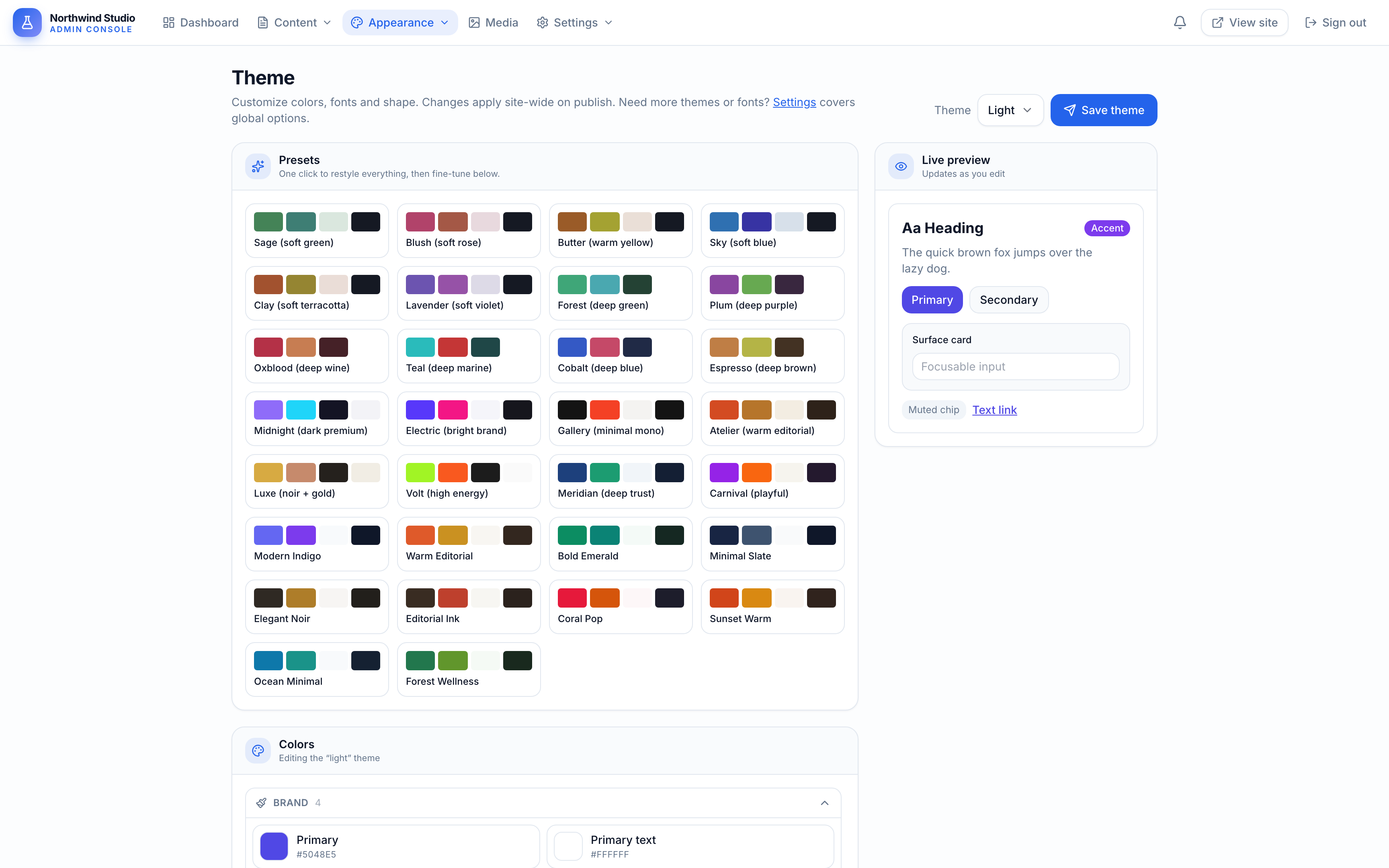Select the Butter (warm yellow) preset
Viewport: 1389px width, 868px height.
point(621,231)
